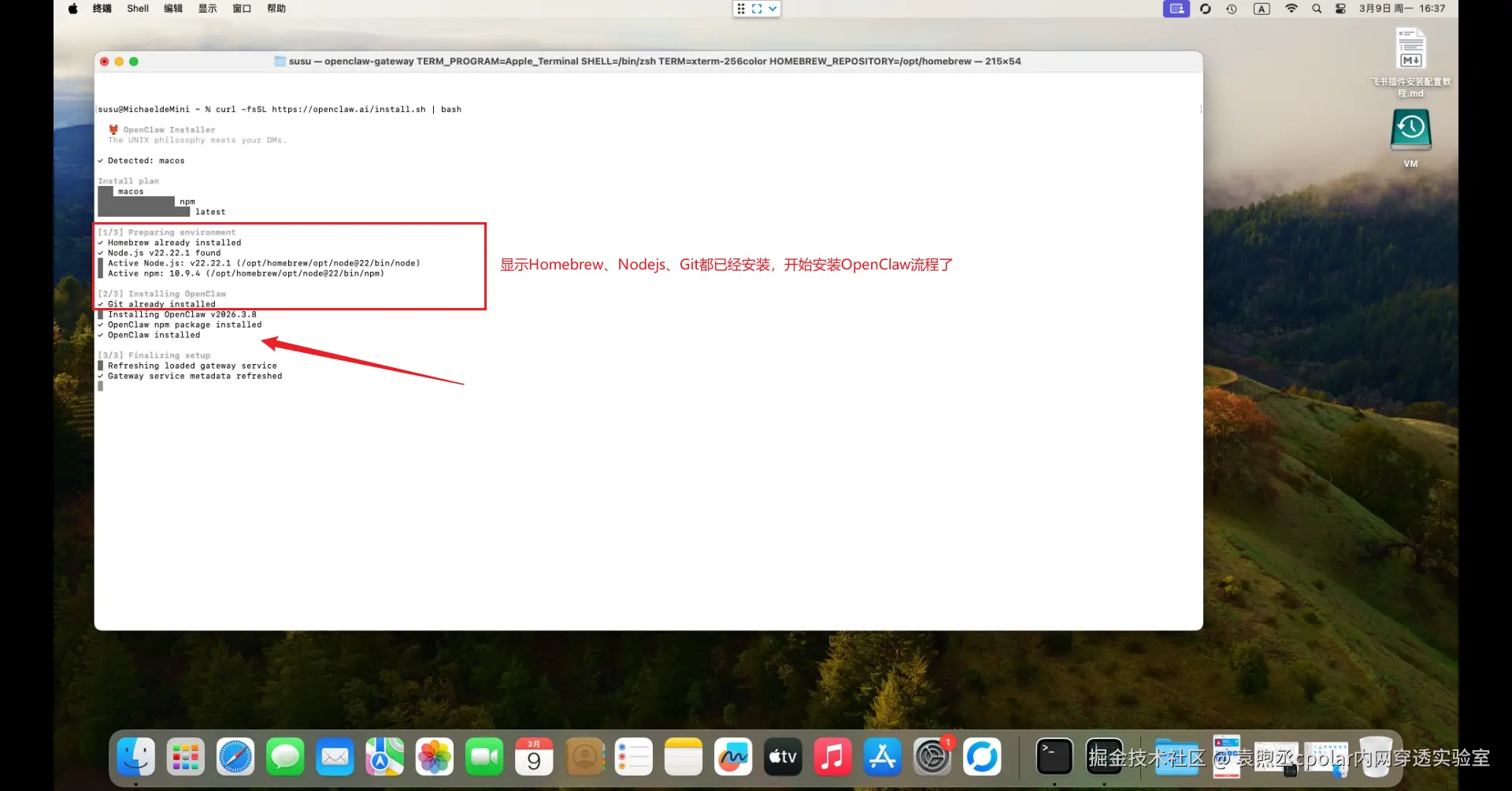
Task: Open blue circular sync app in Dock
Action: pos(982,757)
